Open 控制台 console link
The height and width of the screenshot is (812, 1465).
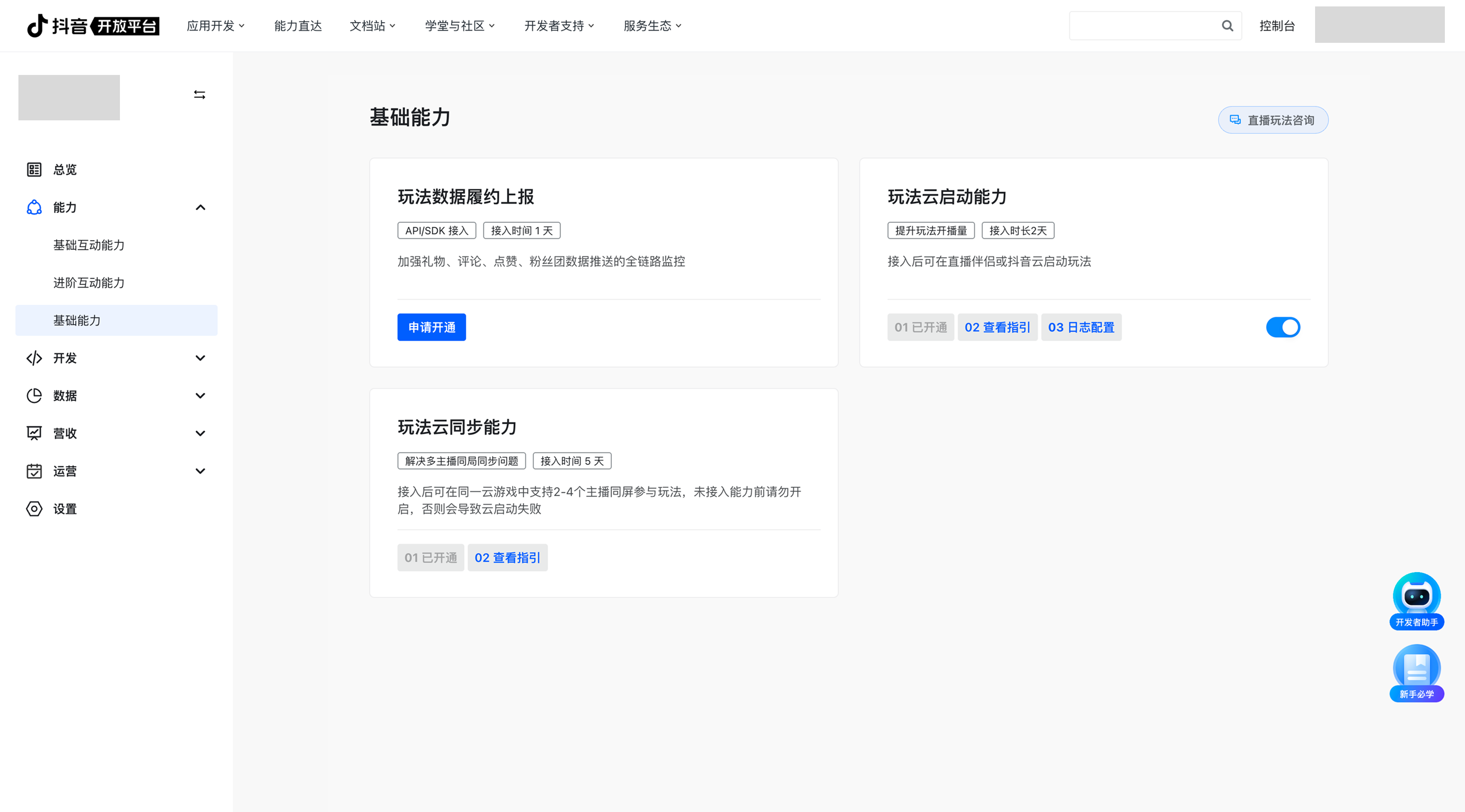coord(1277,26)
